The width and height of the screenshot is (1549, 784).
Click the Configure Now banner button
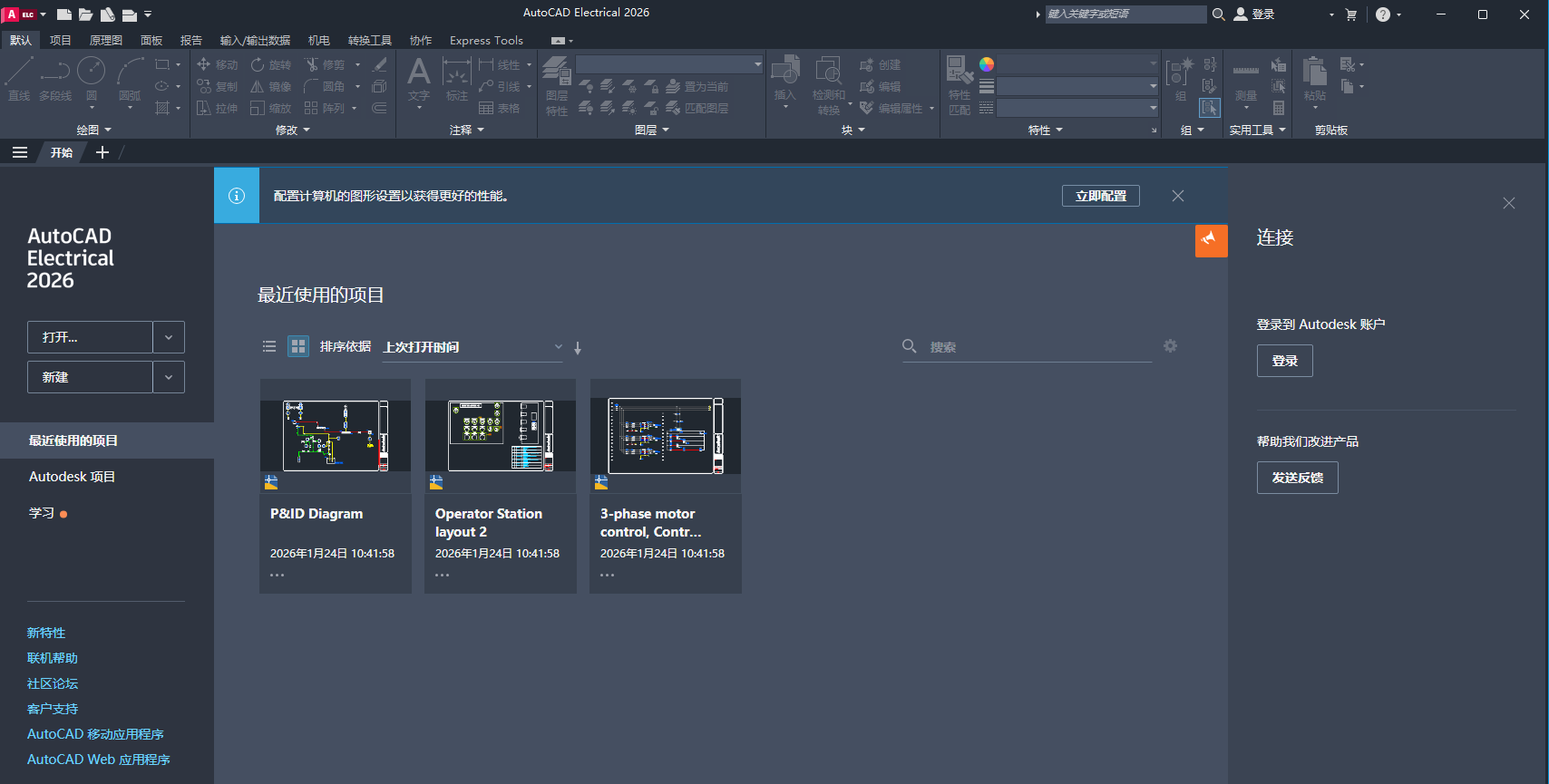click(x=1100, y=196)
